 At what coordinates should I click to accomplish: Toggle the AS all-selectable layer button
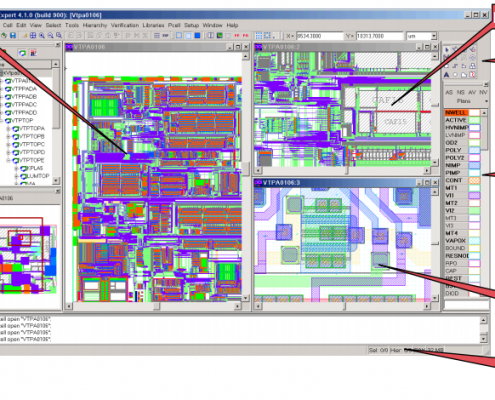tap(449, 92)
